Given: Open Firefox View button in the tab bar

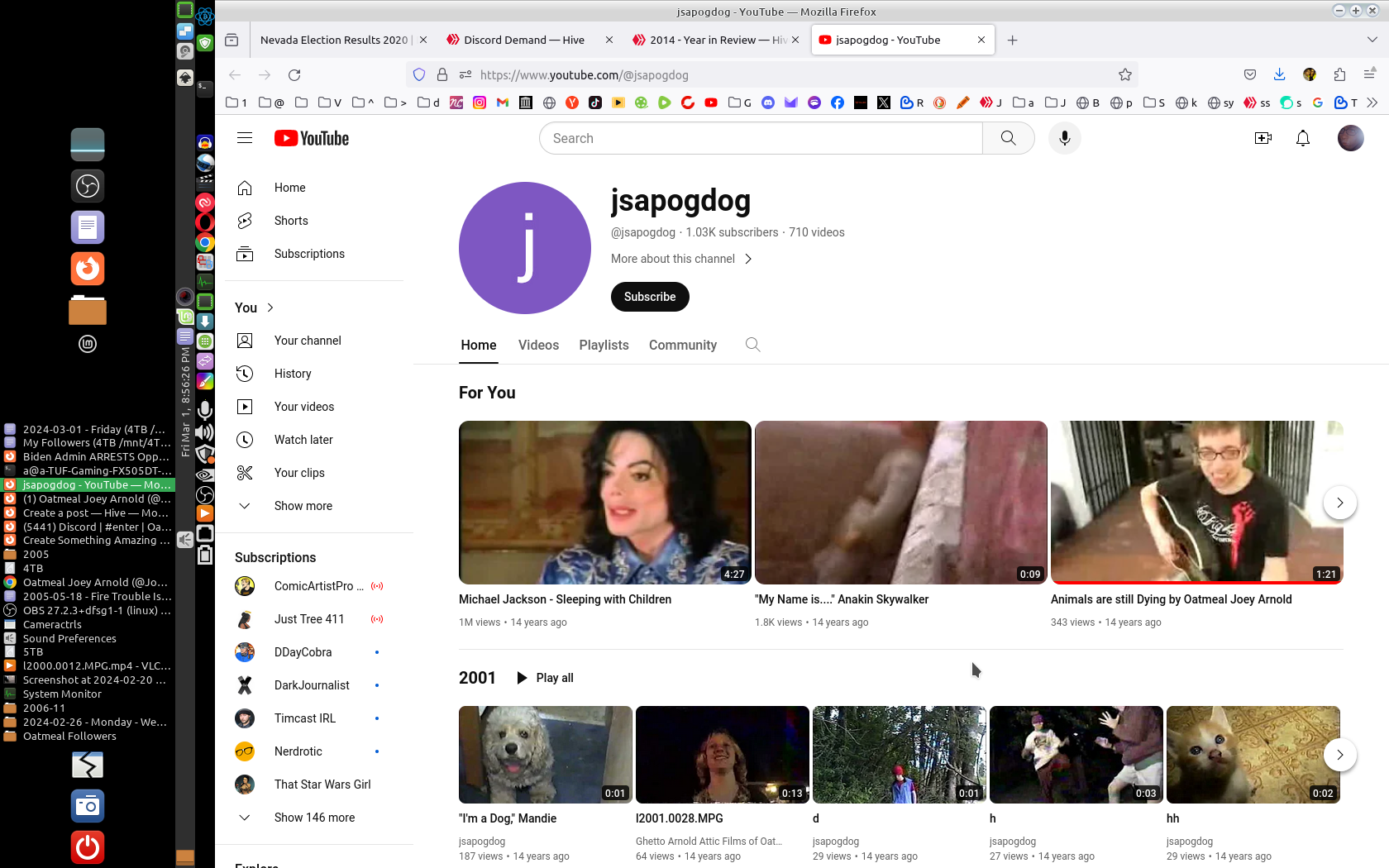Looking at the screenshot, I should pos(232,40).
